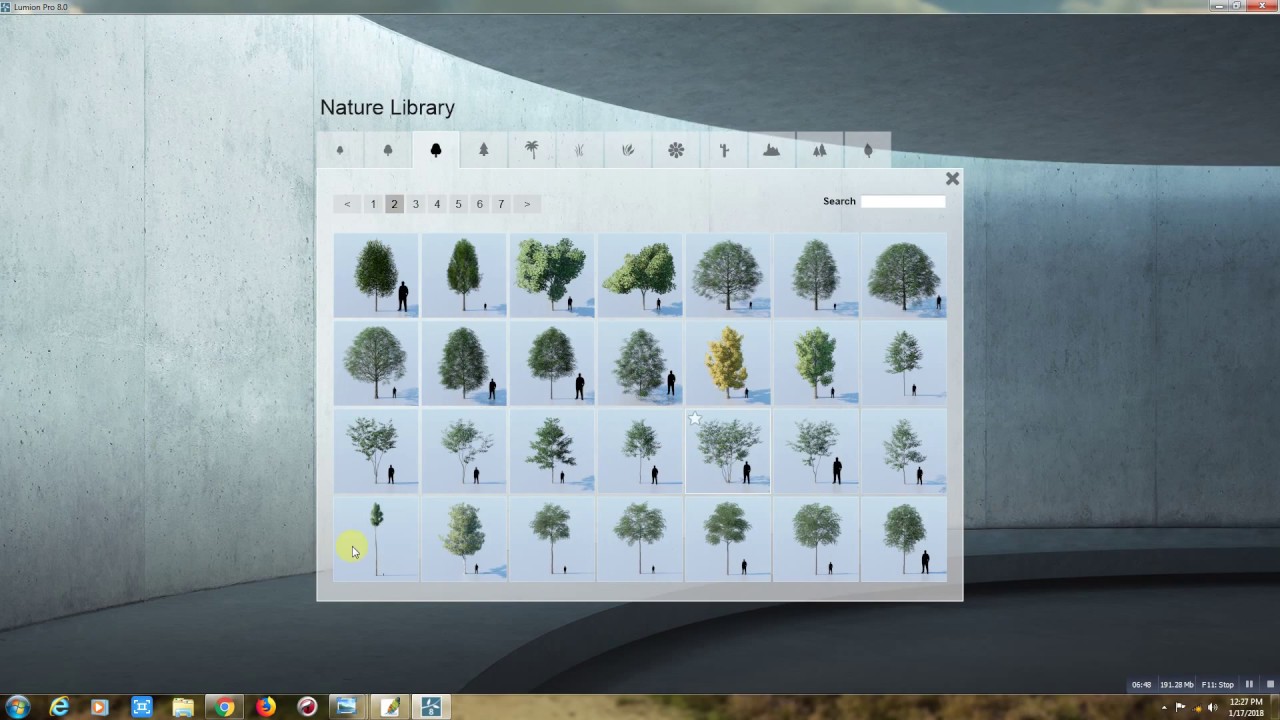Open Windows Explorer folder on taskbar

coord(183,707)
